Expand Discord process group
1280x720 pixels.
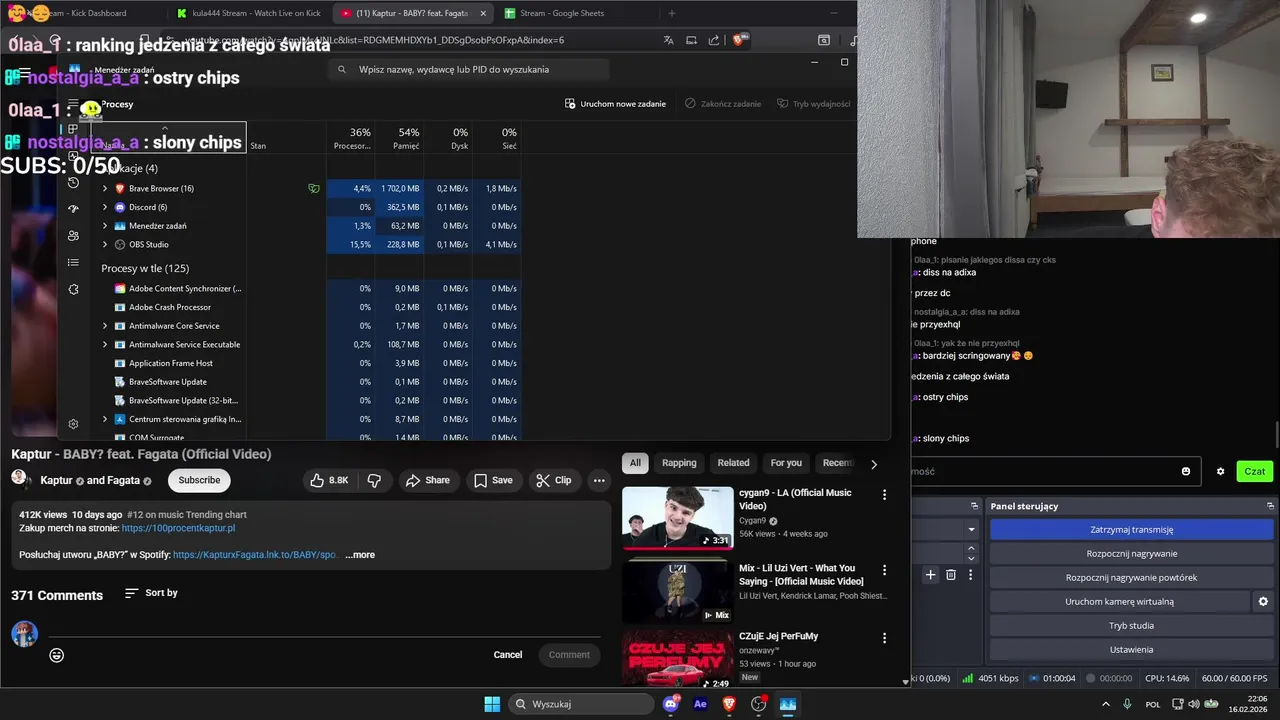(105, 207)
